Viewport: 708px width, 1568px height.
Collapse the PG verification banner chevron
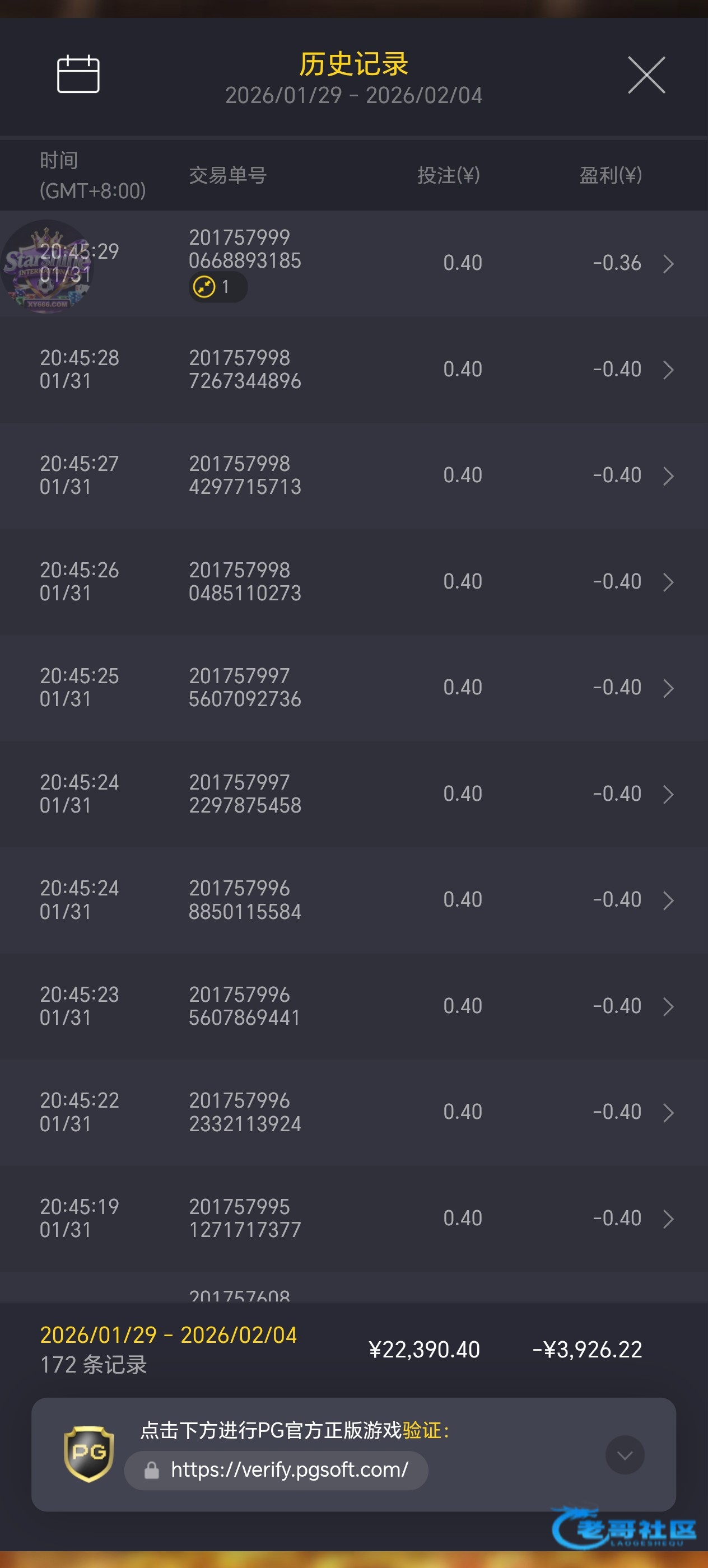pyautogui.click(x=624, y=1454)
